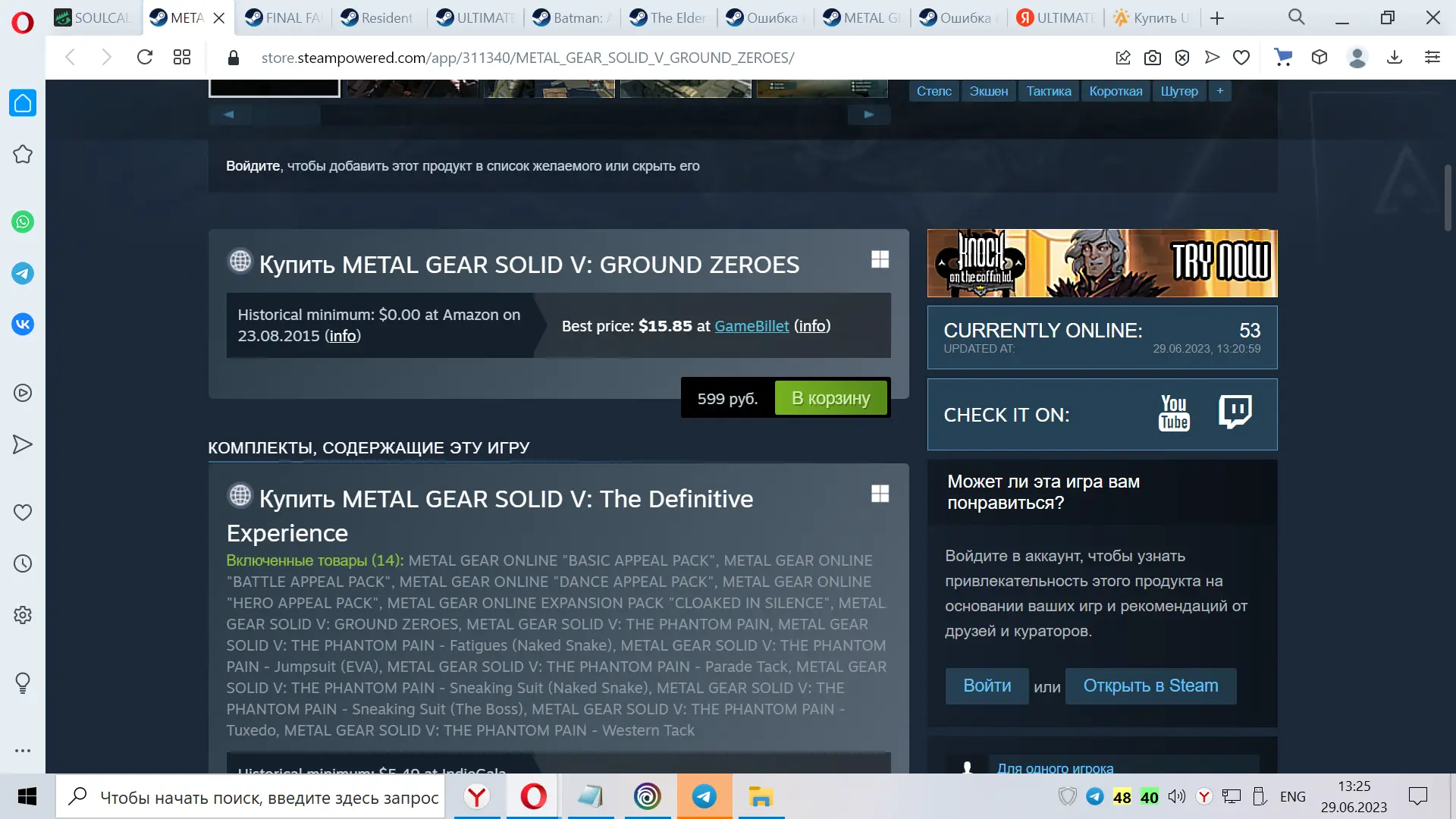Open Telegram app in taskbar
Viewport: 1456px width, 819px height.
(704, 797)
